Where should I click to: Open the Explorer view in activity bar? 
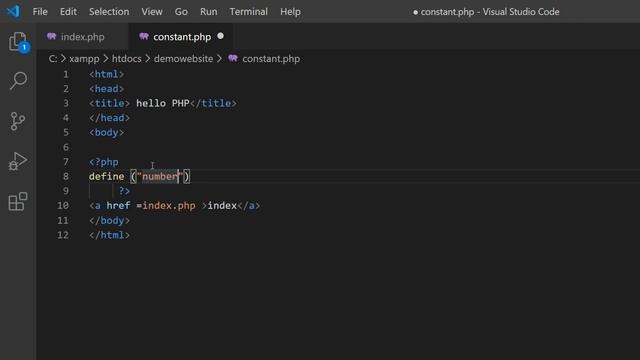pyautogui.click(x=18, y=41)
